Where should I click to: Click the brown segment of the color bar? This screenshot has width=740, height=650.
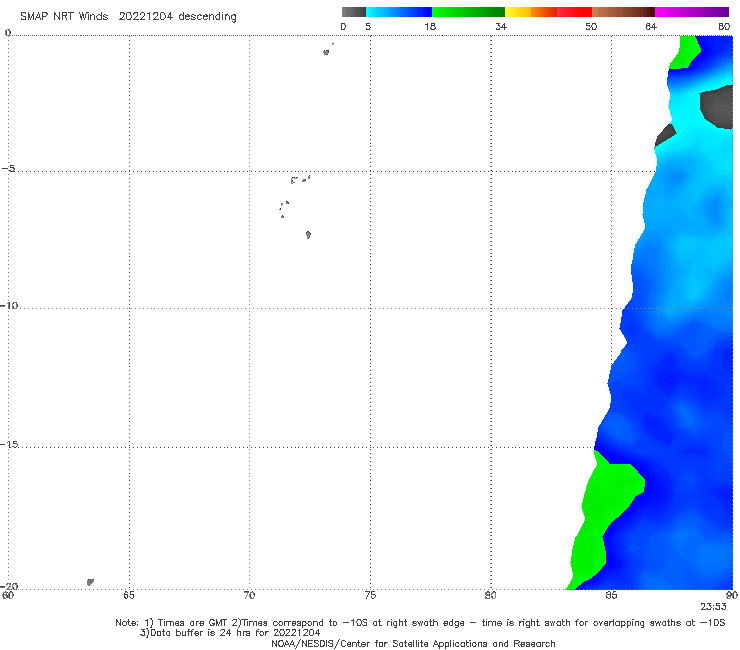pos(623,12)
